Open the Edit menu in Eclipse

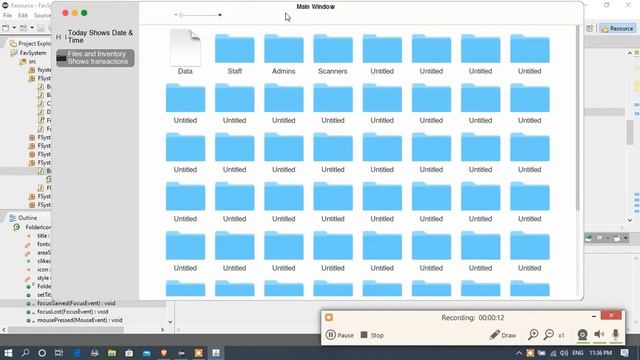[x=23, y=16]
